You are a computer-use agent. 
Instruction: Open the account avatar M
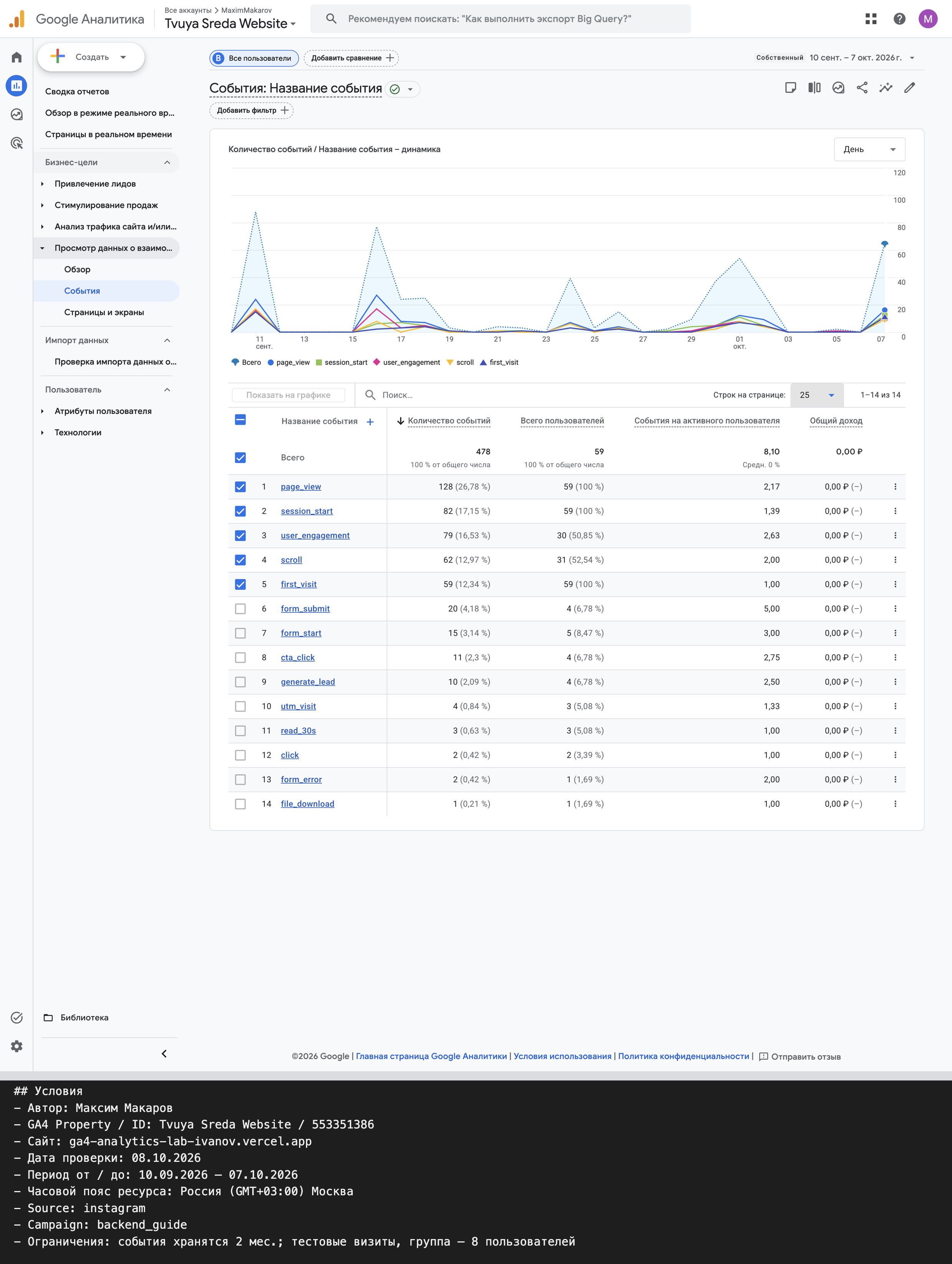[x=928, y=19]
